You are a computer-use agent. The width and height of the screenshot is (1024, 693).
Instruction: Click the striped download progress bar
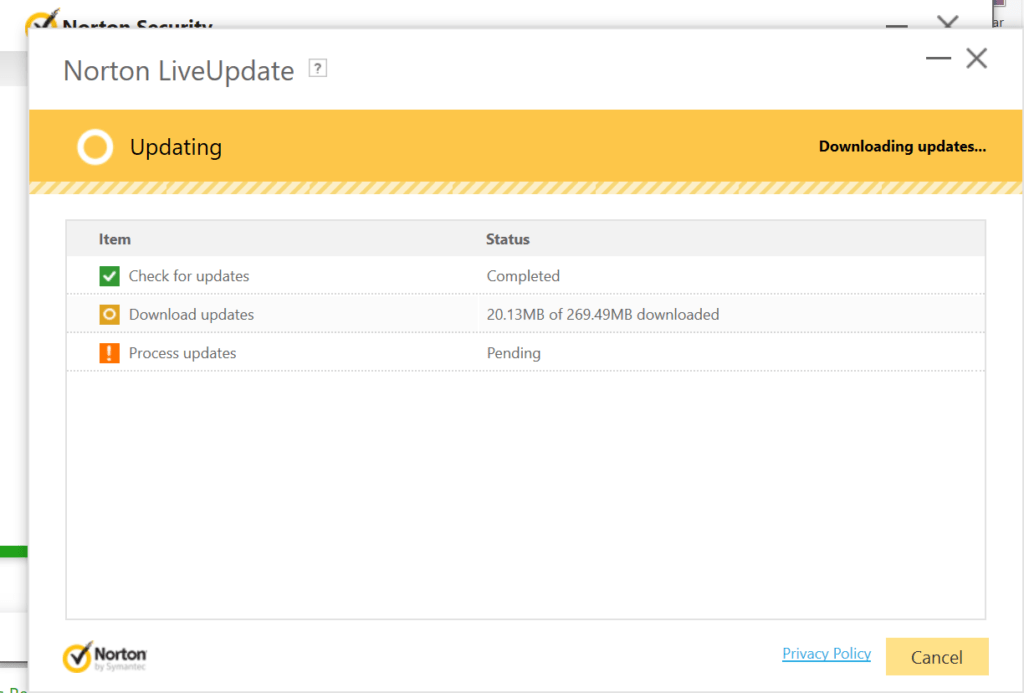click(x=526, y=188)
